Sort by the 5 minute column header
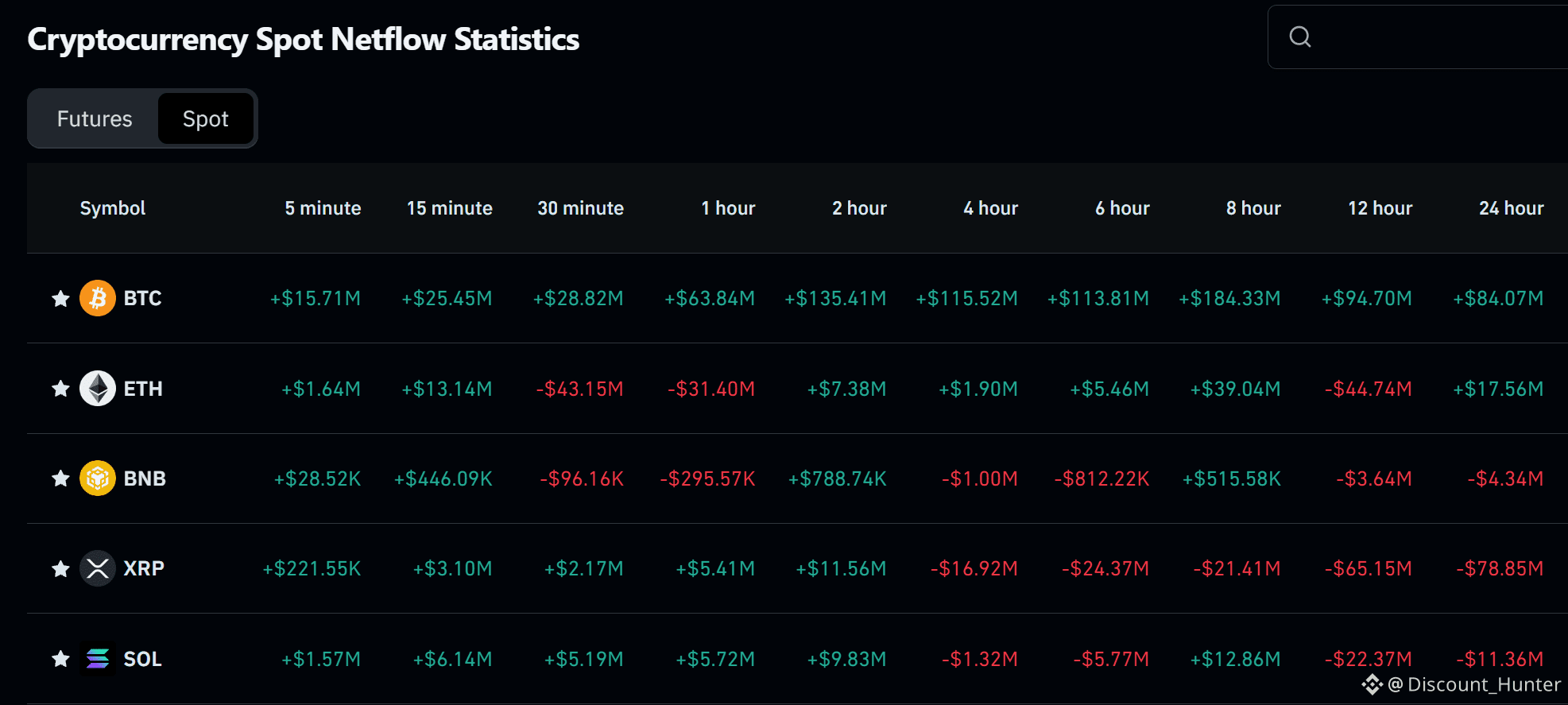This screenshot has width=1568, height=705. (323, 208)
